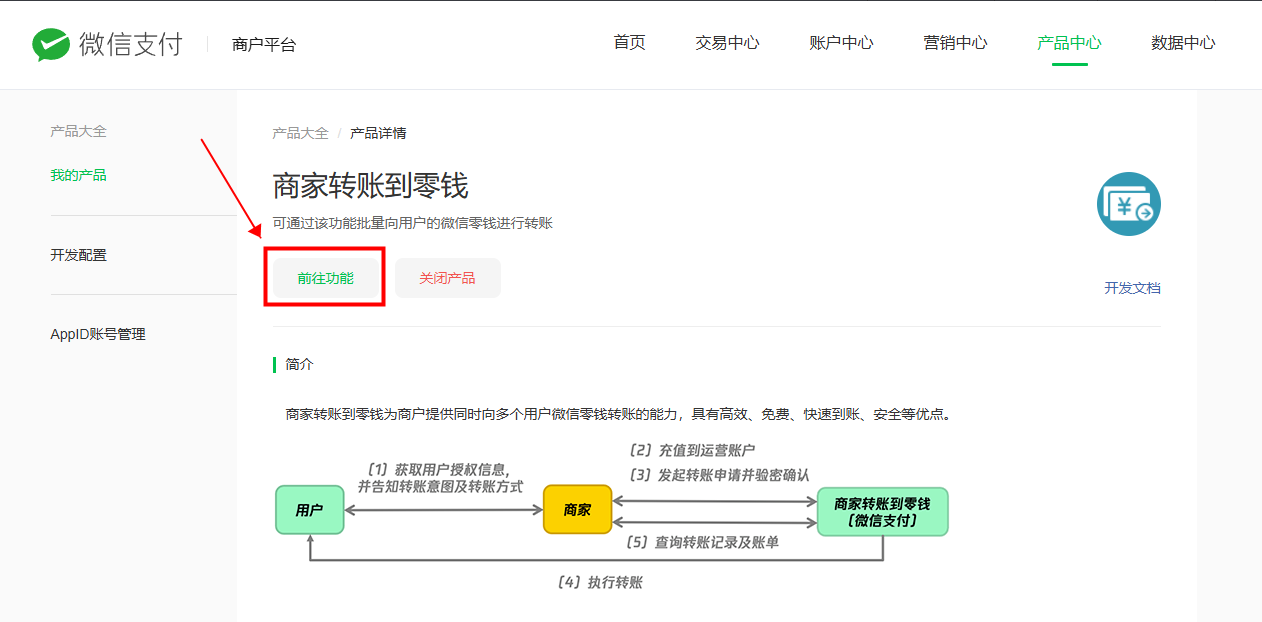This screenshot has height=622, width=1262.
Task: Click the （4）执行转账 diagram label
Action: pyautogui.click(x=599, y=582)
